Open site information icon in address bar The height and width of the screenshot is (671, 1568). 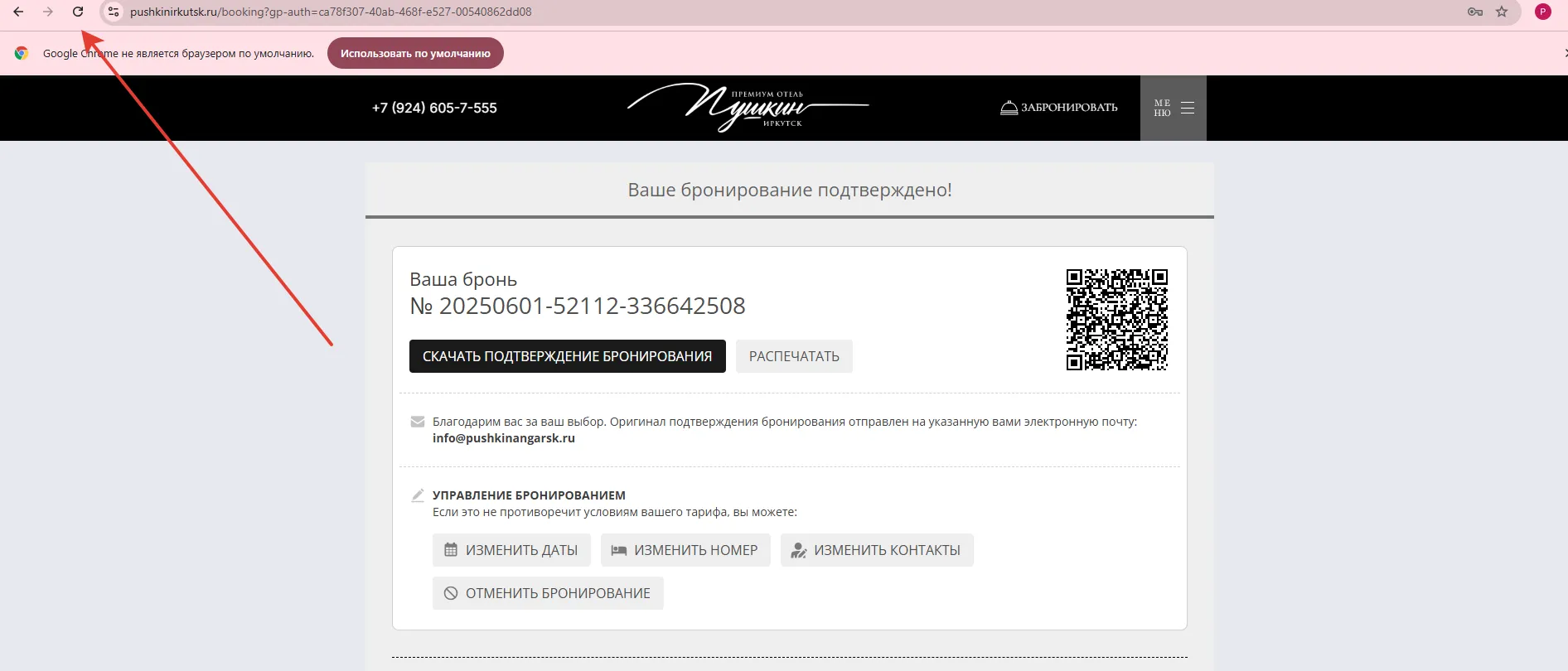(114, 12)
